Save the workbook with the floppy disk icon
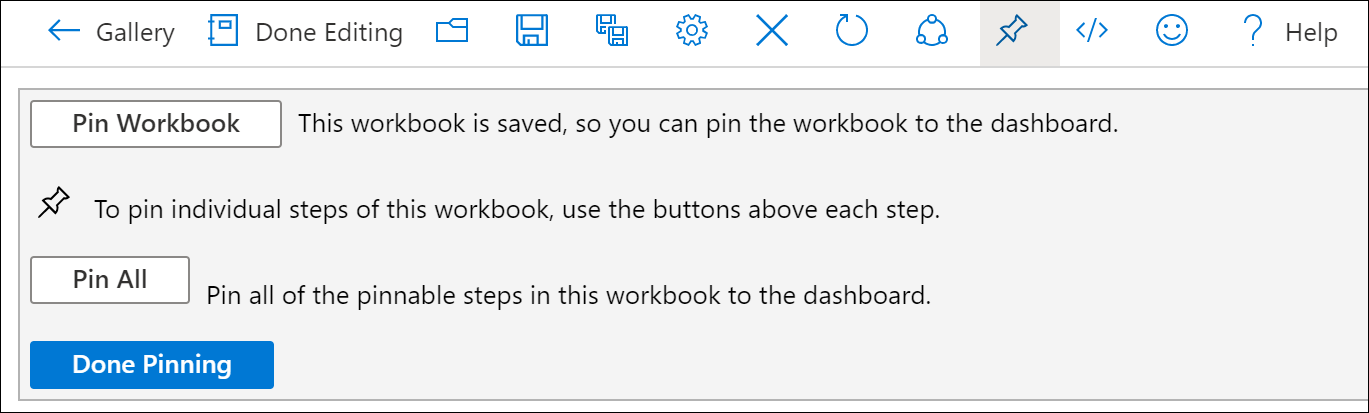Viewport: 1369px width, 413px height. click(532, 32)
